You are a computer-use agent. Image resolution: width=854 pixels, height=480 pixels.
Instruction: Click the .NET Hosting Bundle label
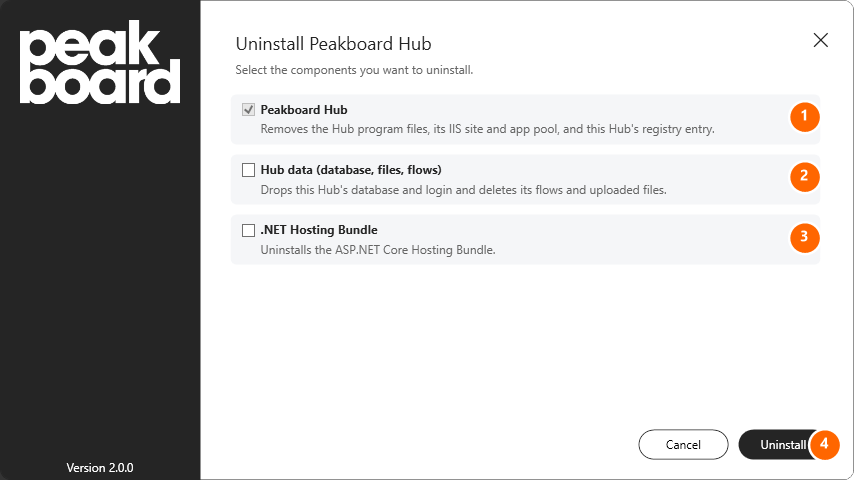[319, 230]
